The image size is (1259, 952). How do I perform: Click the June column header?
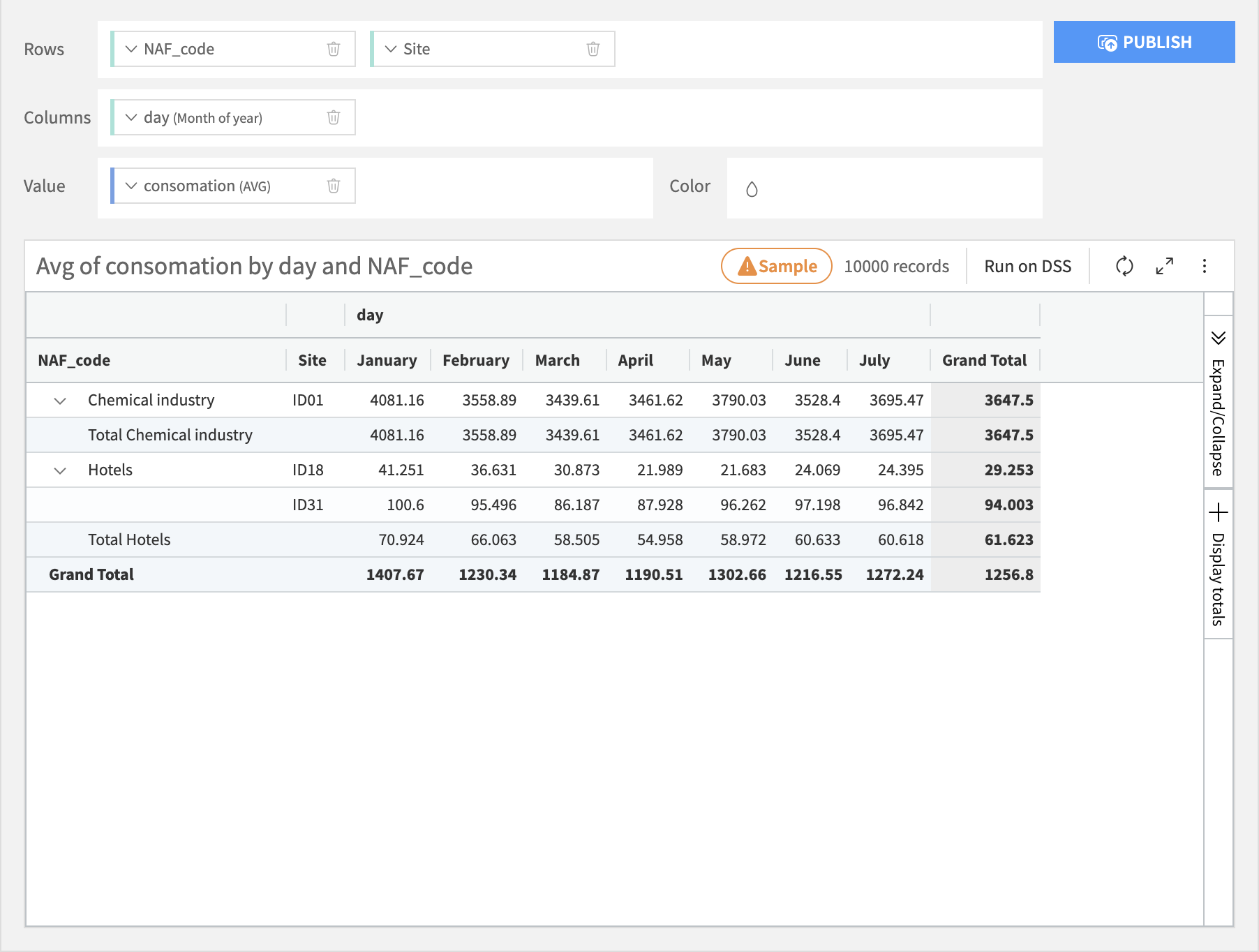click(x=803, y=360)
